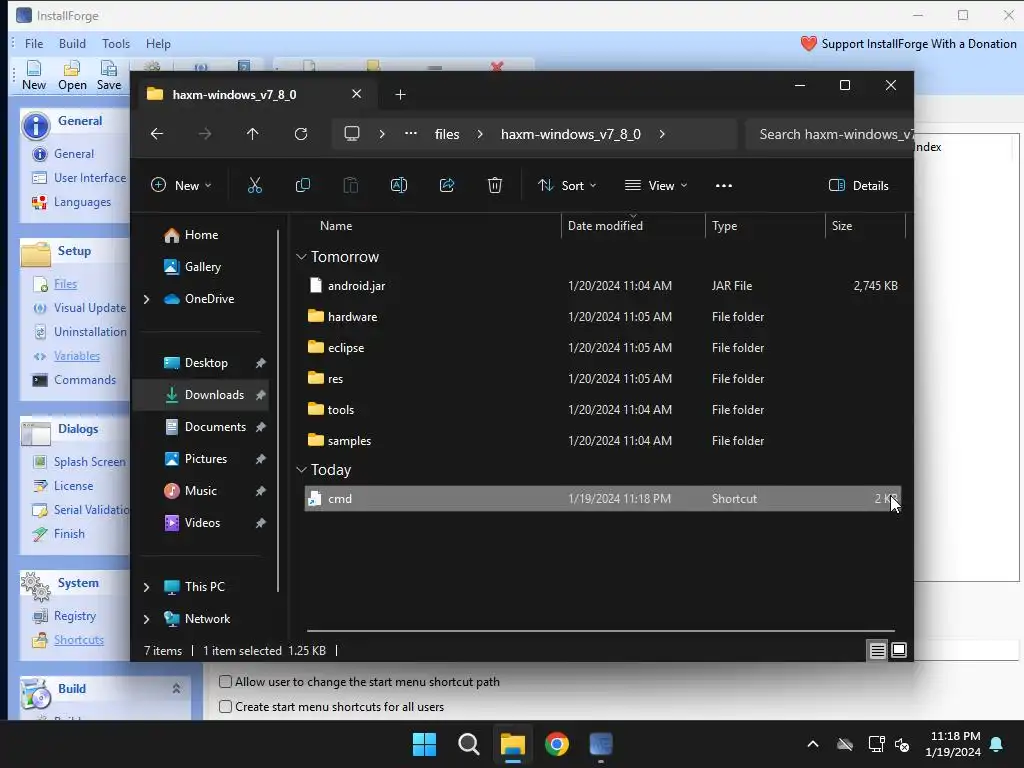Viewport: 1024px width, 768px height.
Task: Click InstallForge Save toolbar icon
Action: tap(108, 75)
